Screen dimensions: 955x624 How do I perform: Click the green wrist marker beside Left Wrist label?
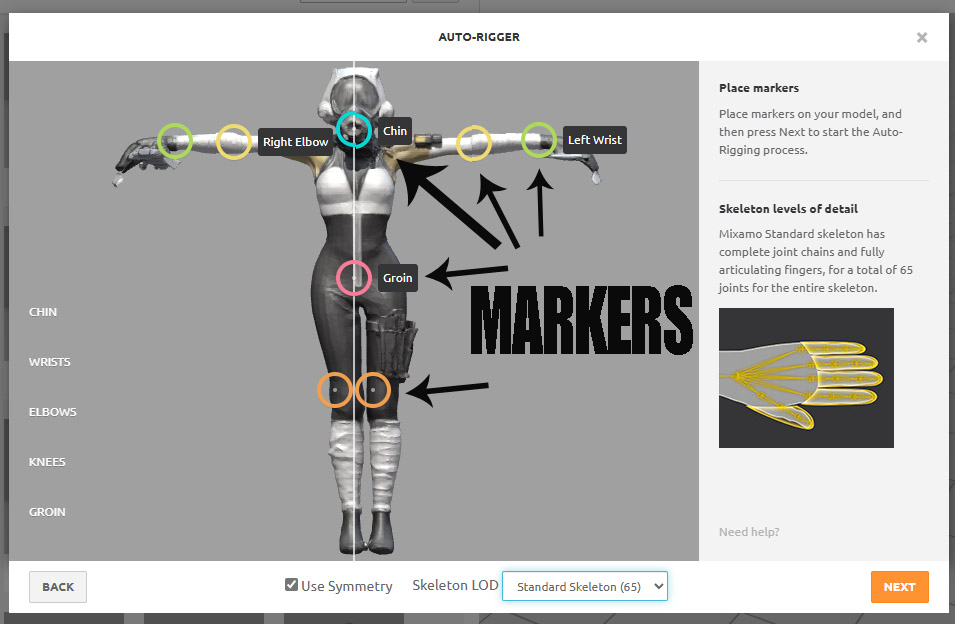538,140
